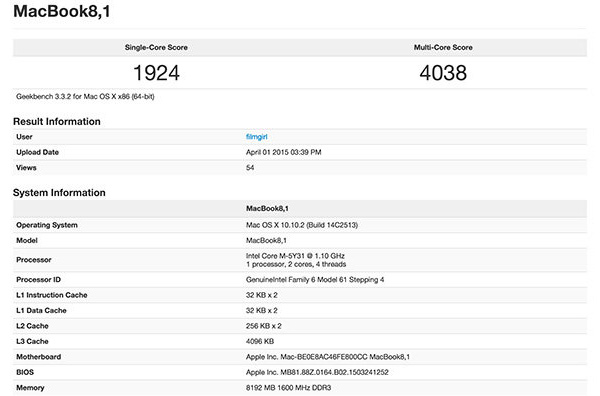Select Mac OS X 10.10.2 build value
This screenshot has width=600, height=396.
coord(302,225)
